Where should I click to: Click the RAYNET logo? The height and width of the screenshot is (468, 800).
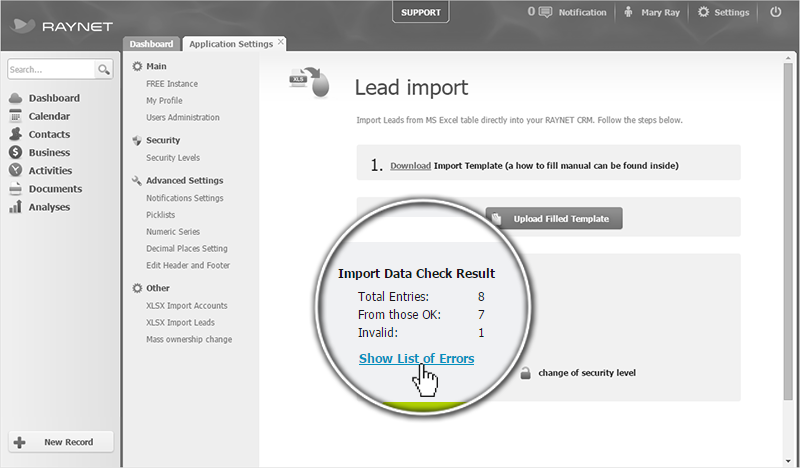(x=61, y=26)
